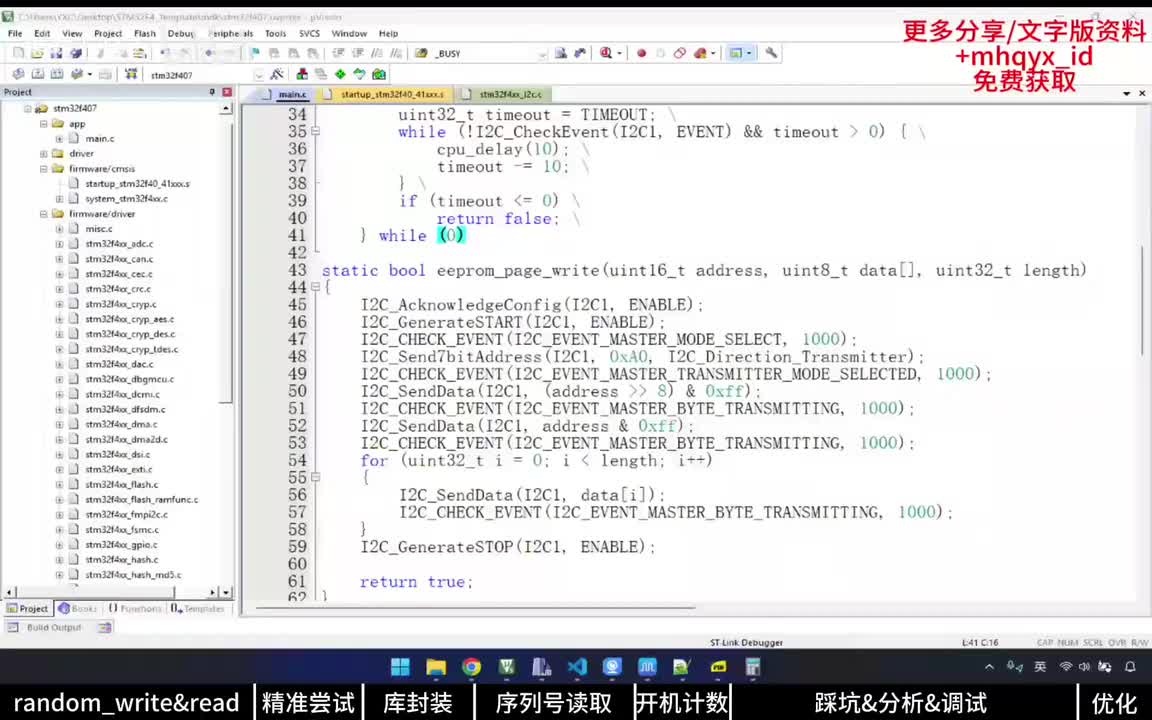Open the batch build dropdown arrow

tap(90, 74)
